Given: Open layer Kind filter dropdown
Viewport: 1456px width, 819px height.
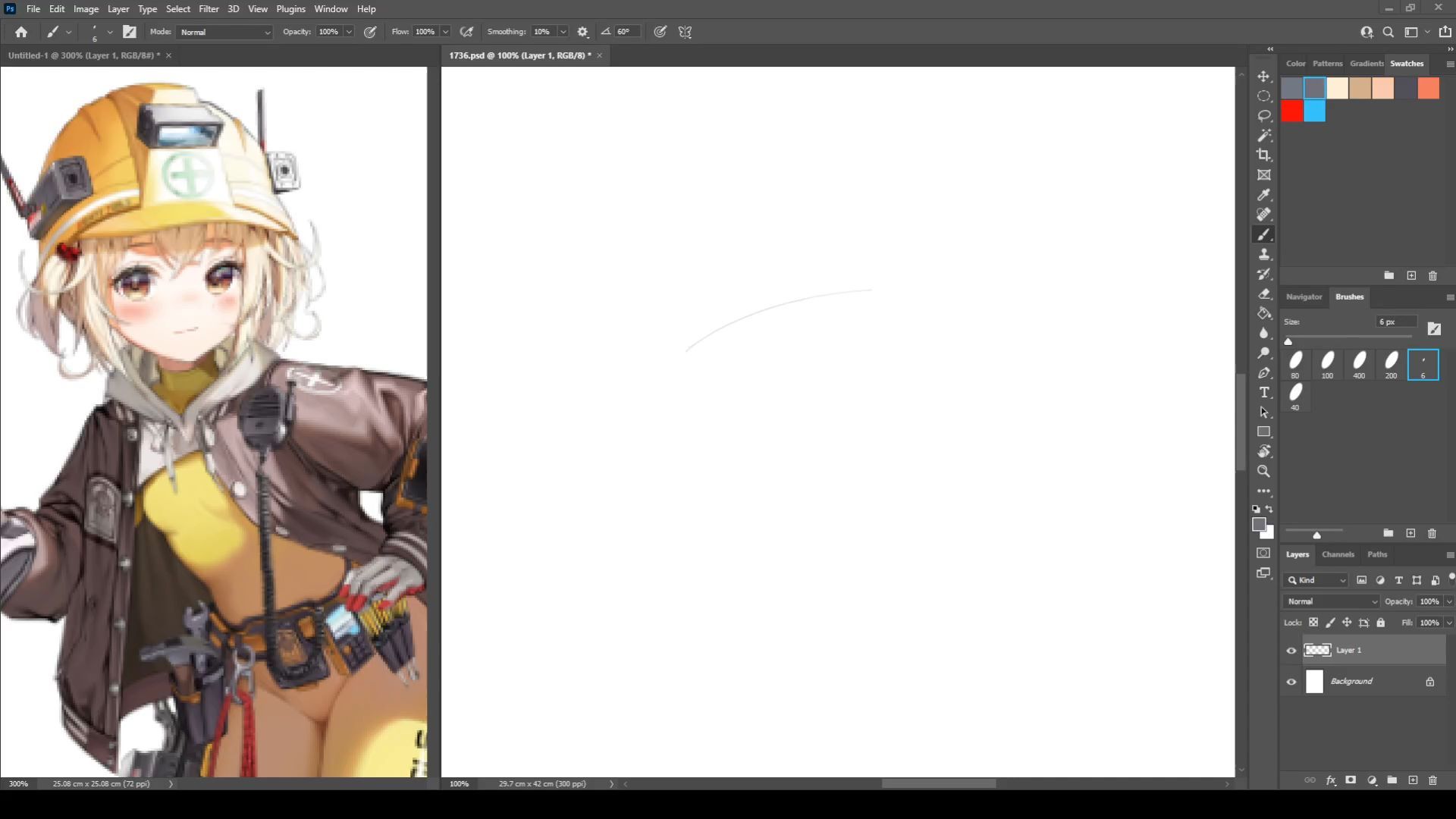Looking at the screenshot, I should 1316,580.
